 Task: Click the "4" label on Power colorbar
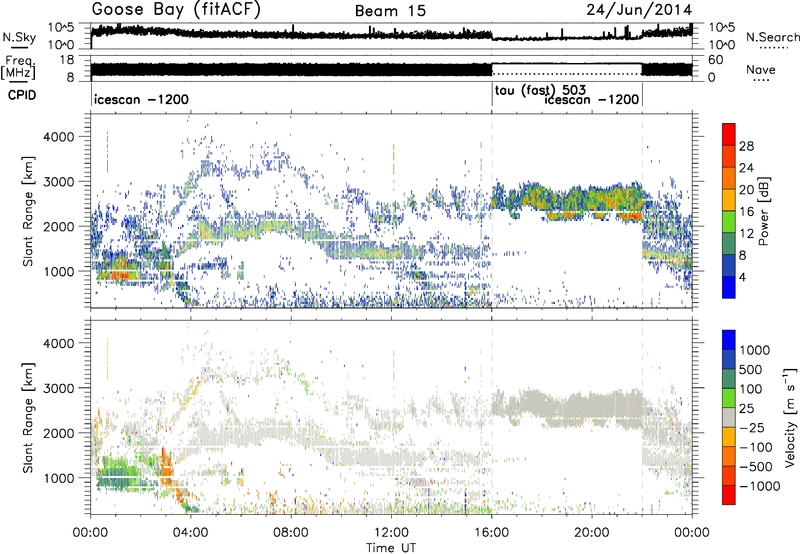pos(742,277)
